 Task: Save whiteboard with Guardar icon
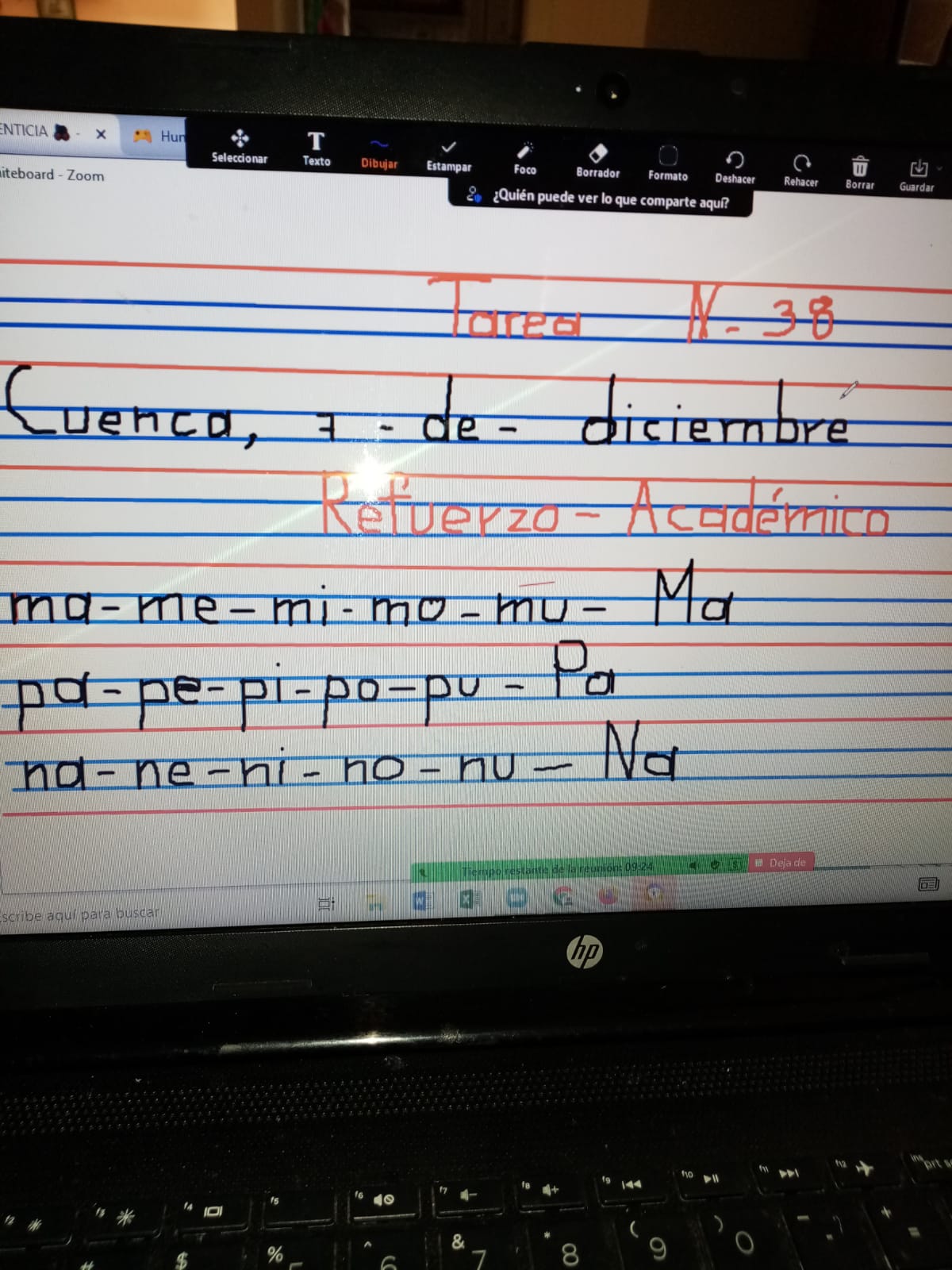click(x=917, y=175)
